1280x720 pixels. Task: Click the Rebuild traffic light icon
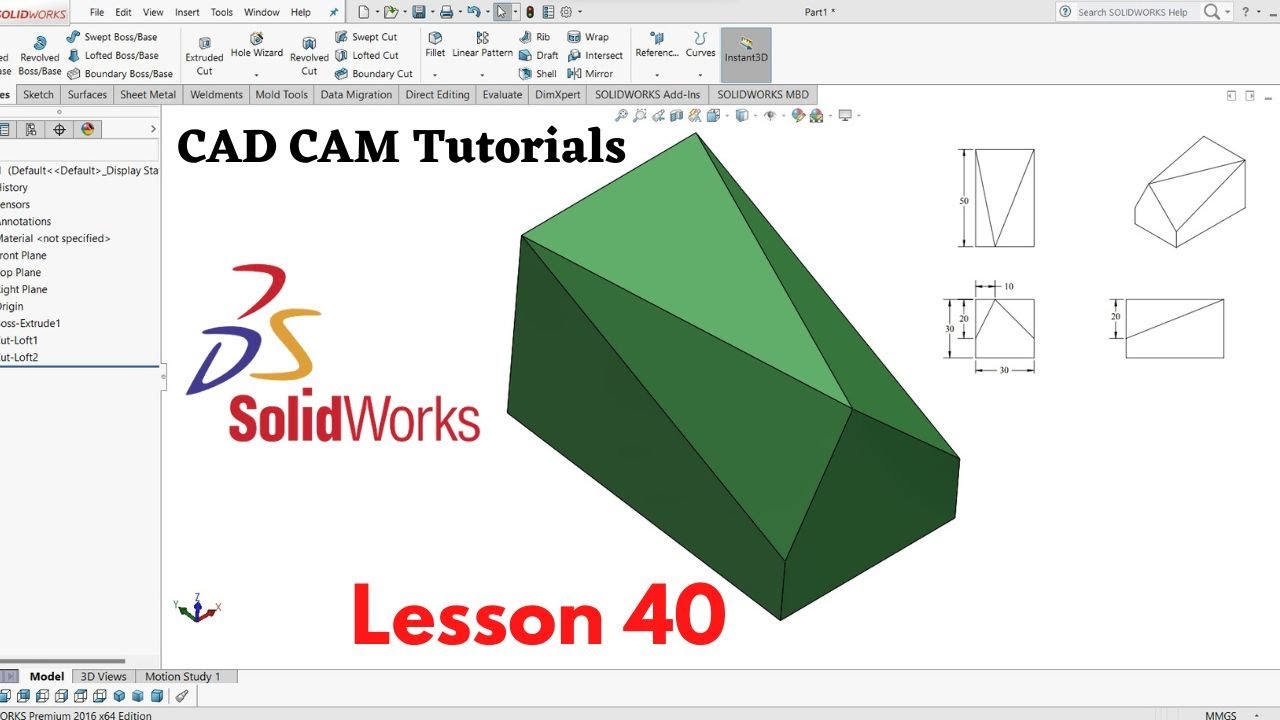click(x=530, y=12)
